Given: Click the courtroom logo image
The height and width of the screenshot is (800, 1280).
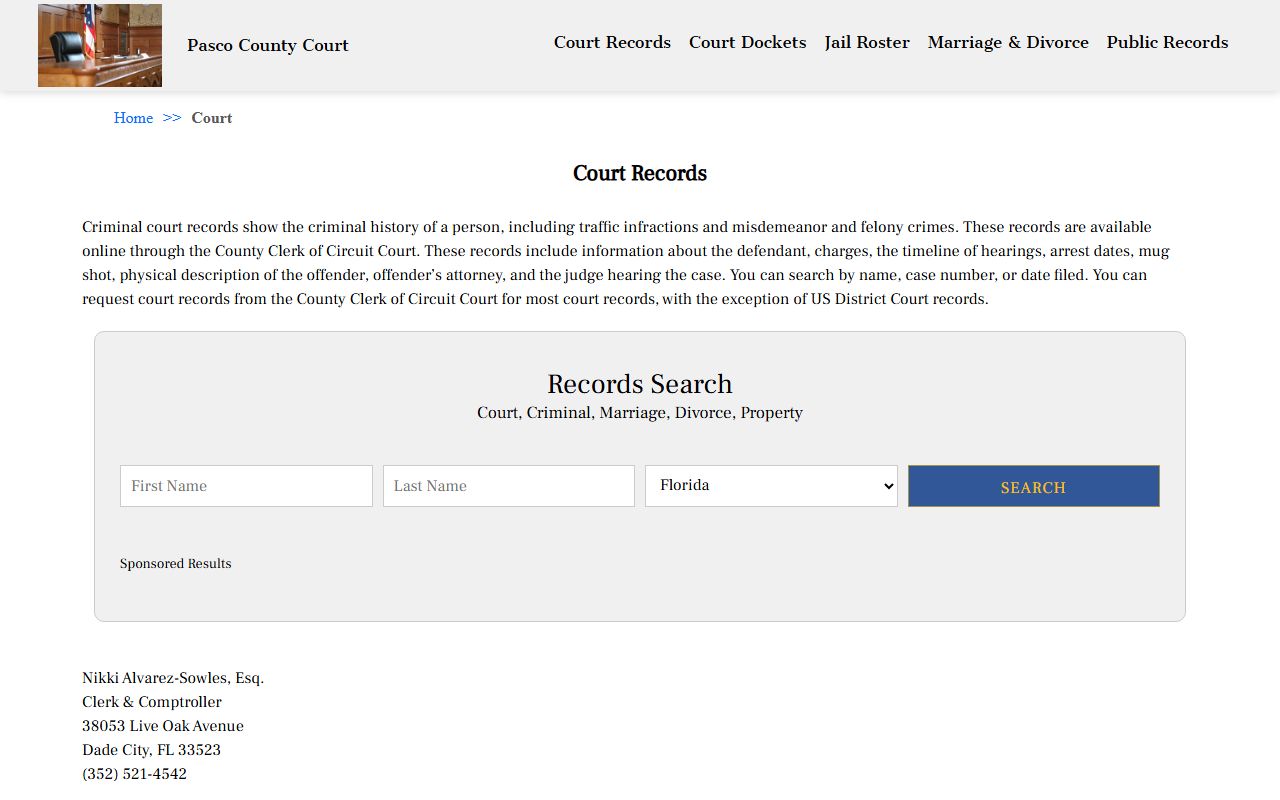Looking at the screenshot, I should (100, 45).
